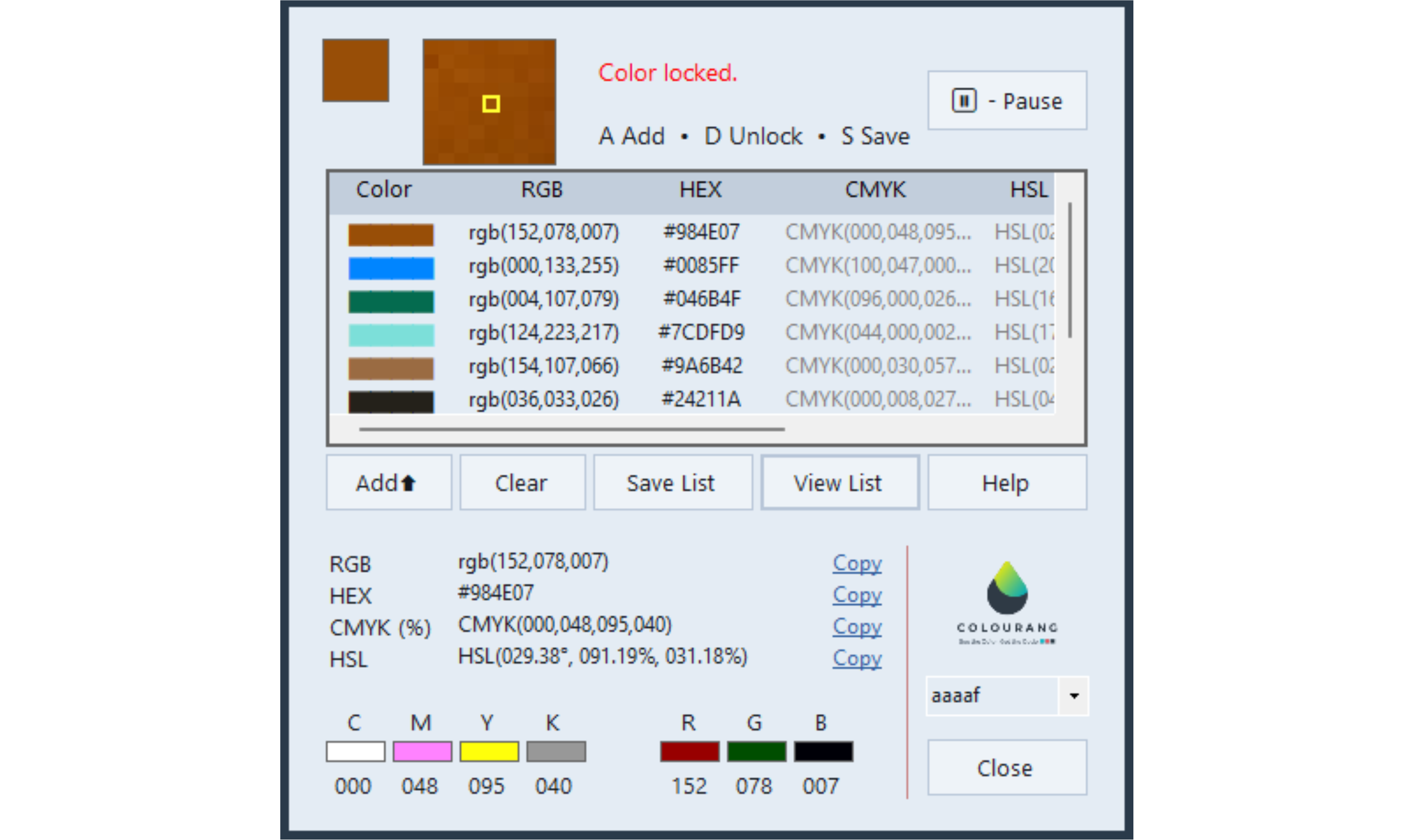Image resolution: width=1414 pixels, height=840 pixels.
Task: Click the magnified pixel preview thumbnail
Action: [x=489, y=102]
